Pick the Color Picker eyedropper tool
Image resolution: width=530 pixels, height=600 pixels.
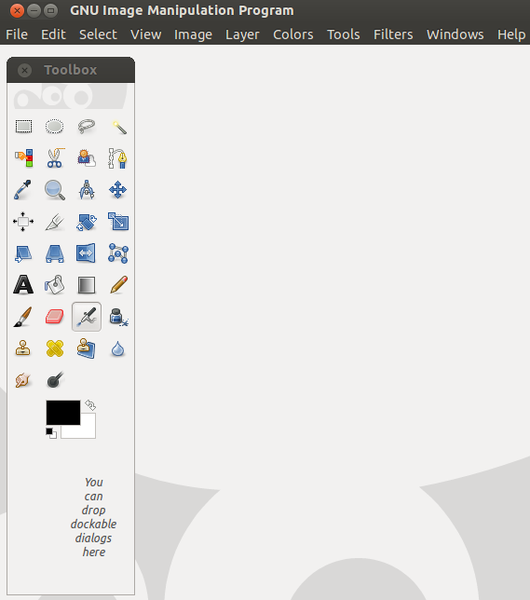coord(23,190)
